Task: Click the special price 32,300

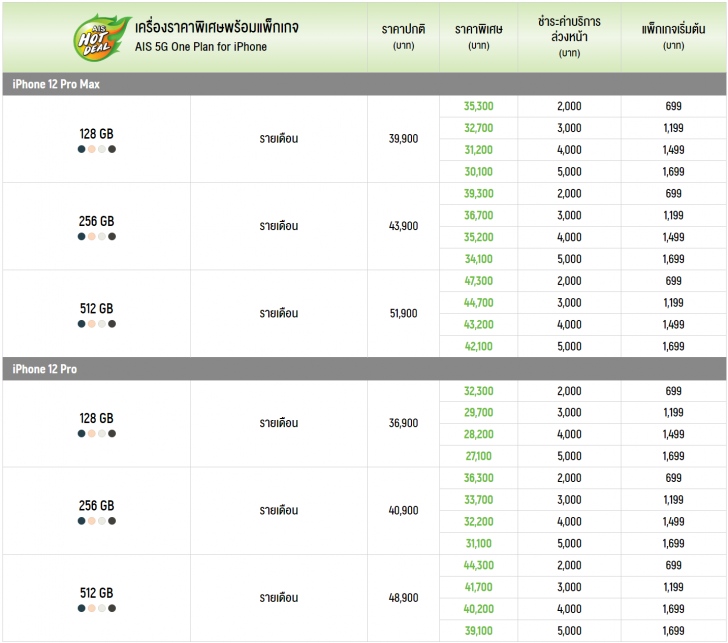Action: coord(479,391)
